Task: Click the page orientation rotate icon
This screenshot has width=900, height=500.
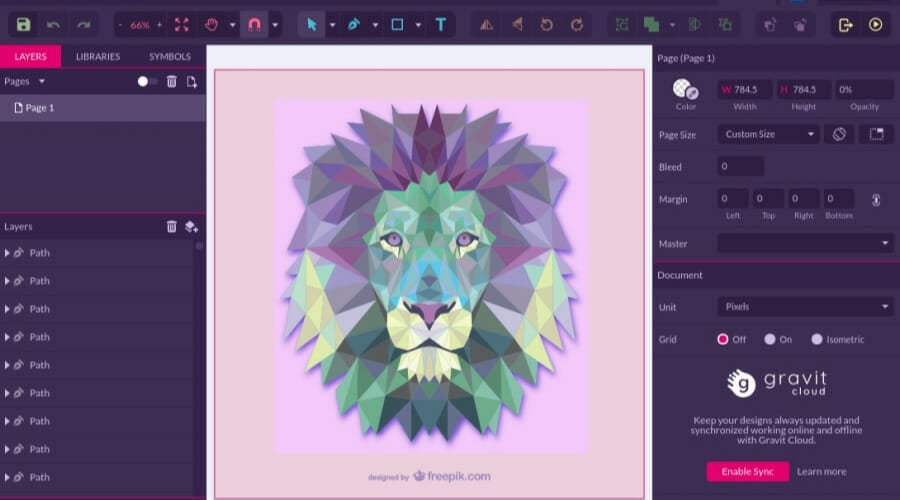Action: click(x=839, y=134)
